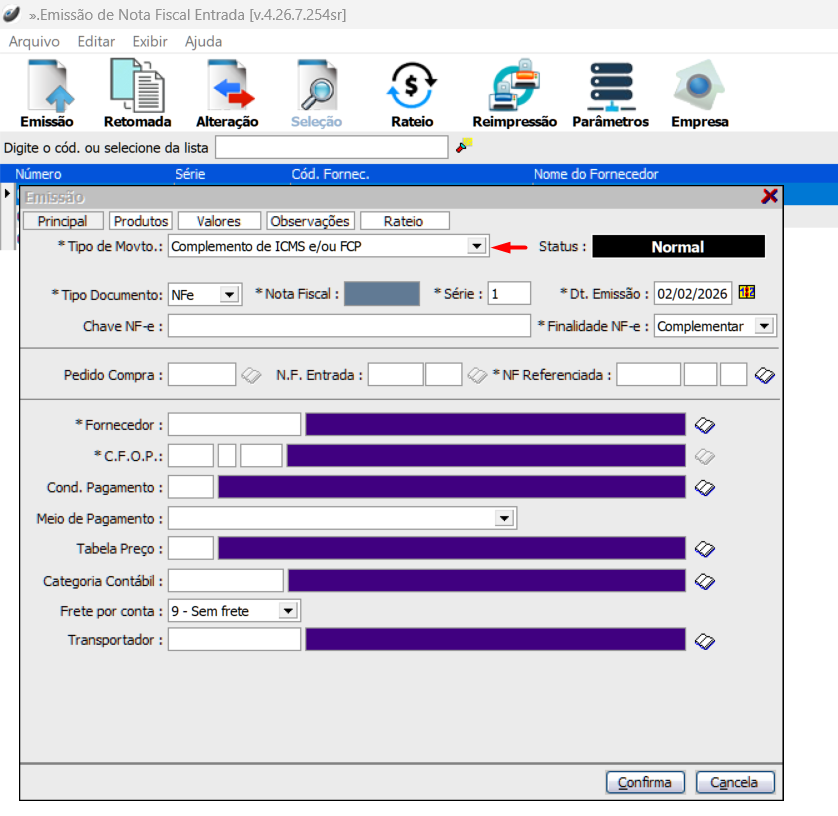Open Transportador lookup book icon
Screen dimensions: 838x816
[705, 641]
